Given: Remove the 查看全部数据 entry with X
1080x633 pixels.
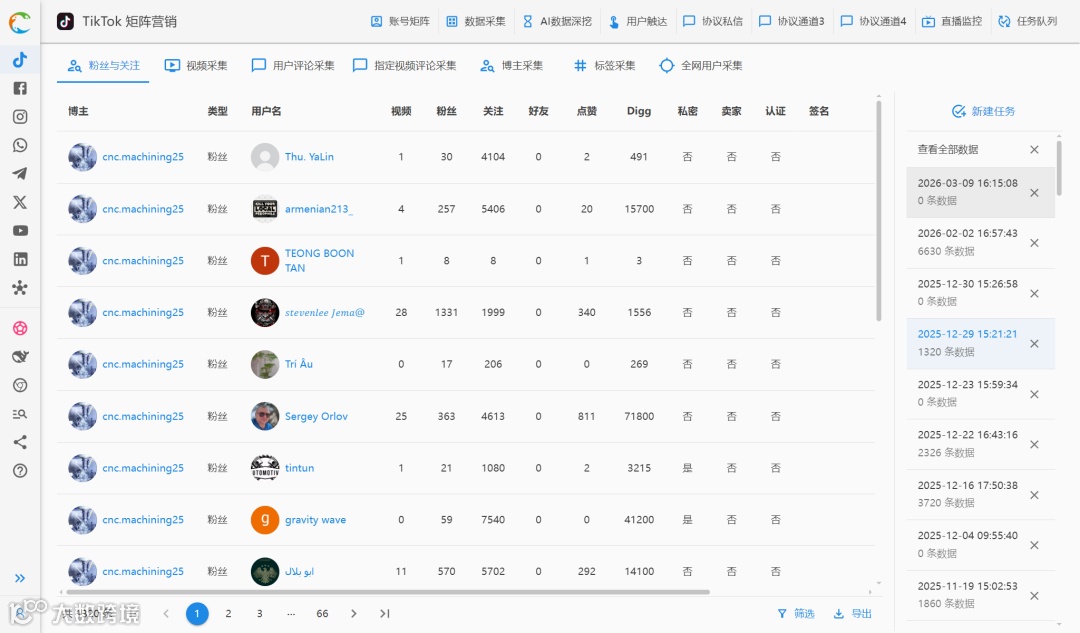Looking at the screenshot, I should (x=1034, y=149).
